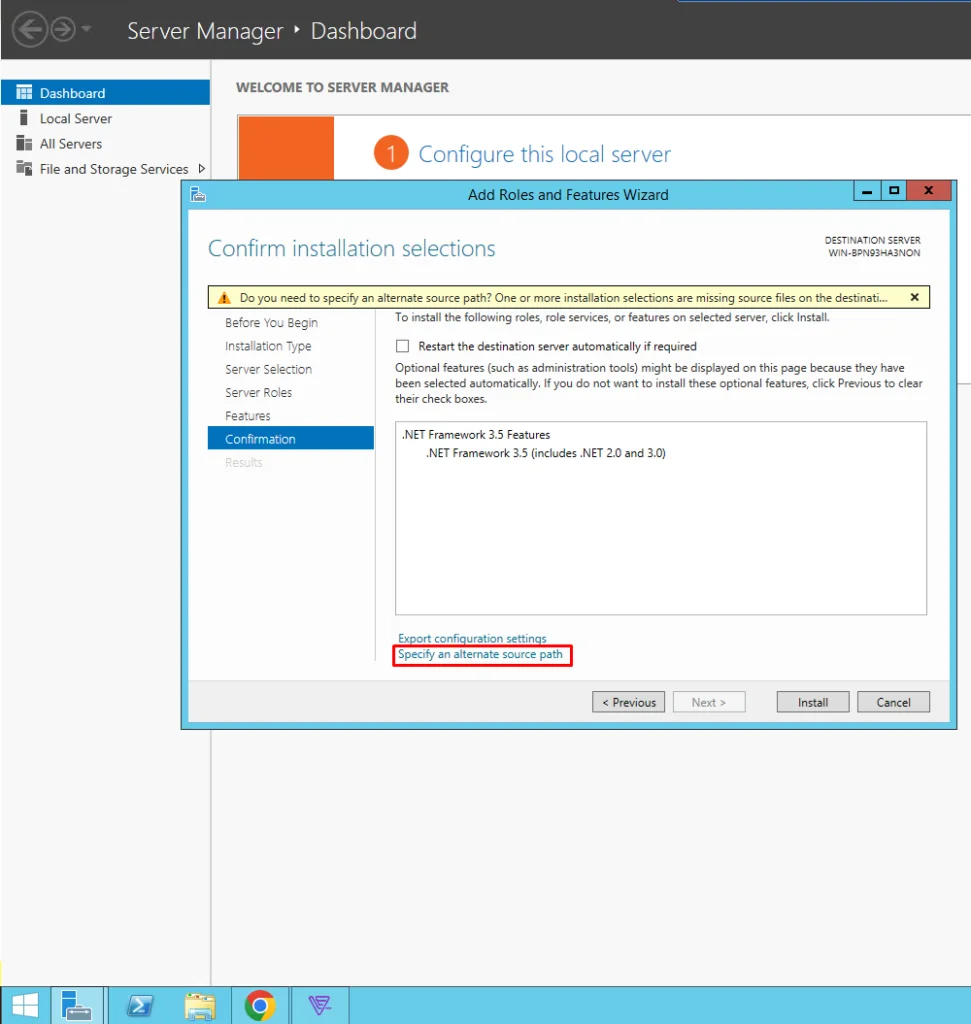Screen dimensions: 971x1024
Task: Click the wizard title bar icon
Action: coord(198,194)
